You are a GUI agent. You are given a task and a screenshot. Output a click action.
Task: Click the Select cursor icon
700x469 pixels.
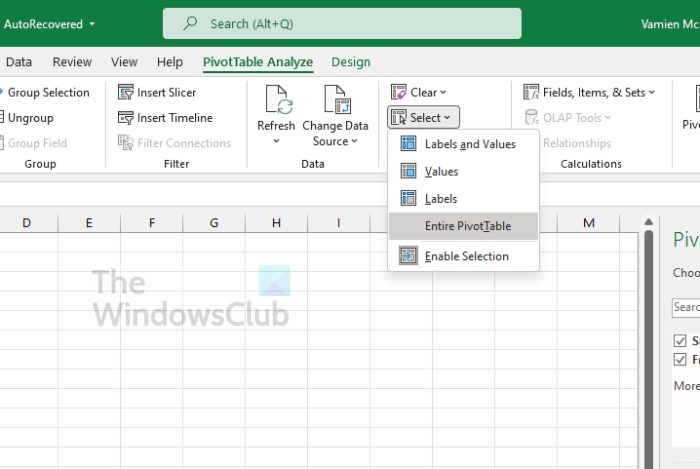click(x=399, y=117)
